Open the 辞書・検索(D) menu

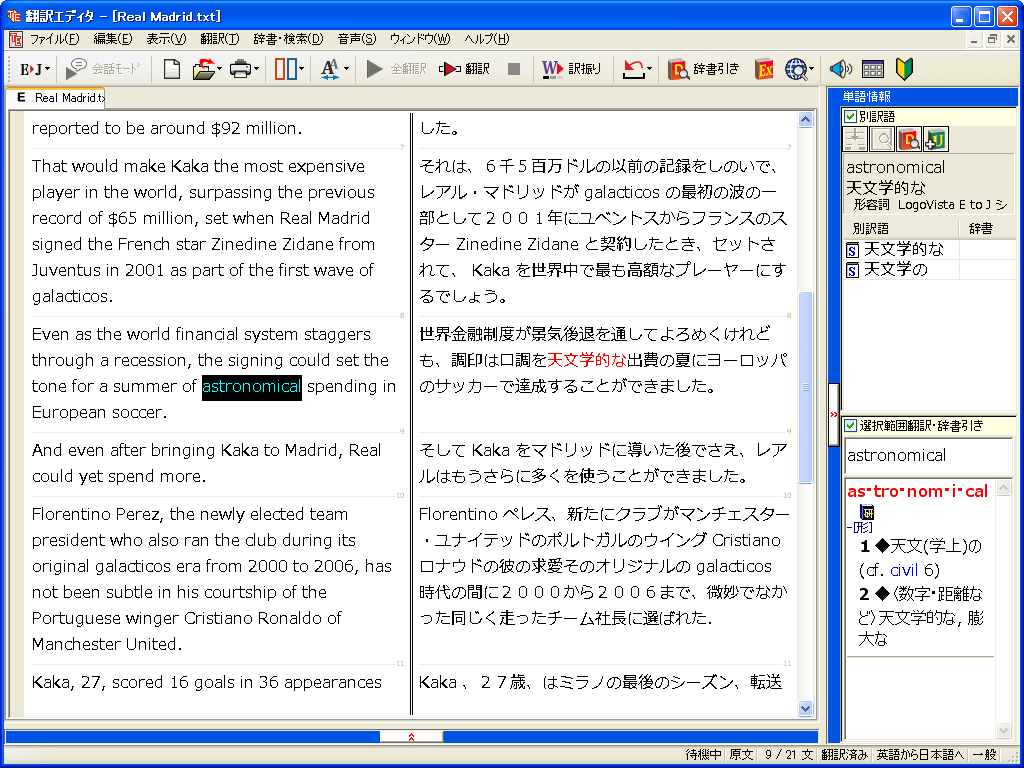pos(288,39)
